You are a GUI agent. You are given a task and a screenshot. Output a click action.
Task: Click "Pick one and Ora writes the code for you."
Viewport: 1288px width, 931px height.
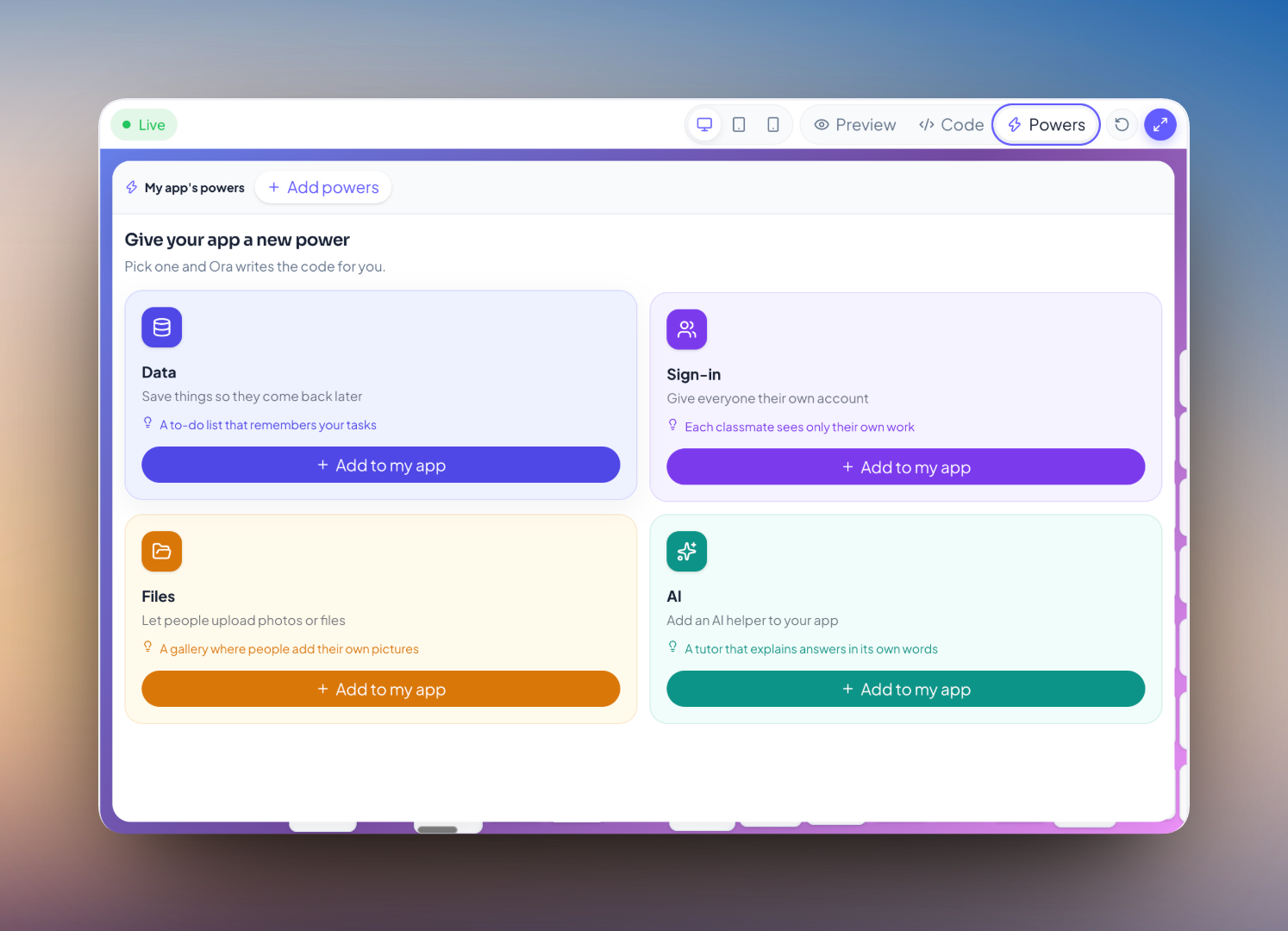point(255,267)
